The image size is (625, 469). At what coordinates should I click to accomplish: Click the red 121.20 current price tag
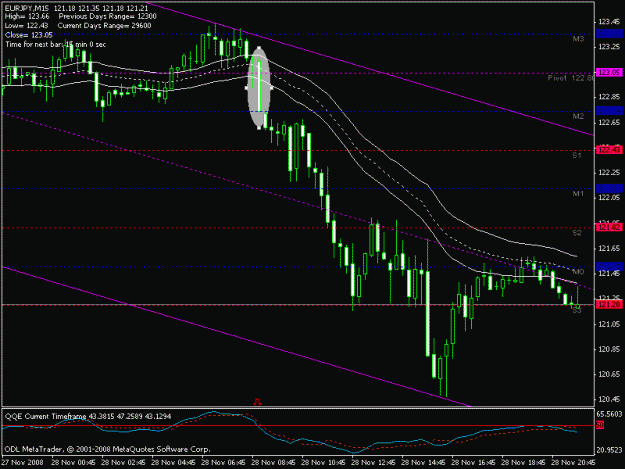(609, 305)
